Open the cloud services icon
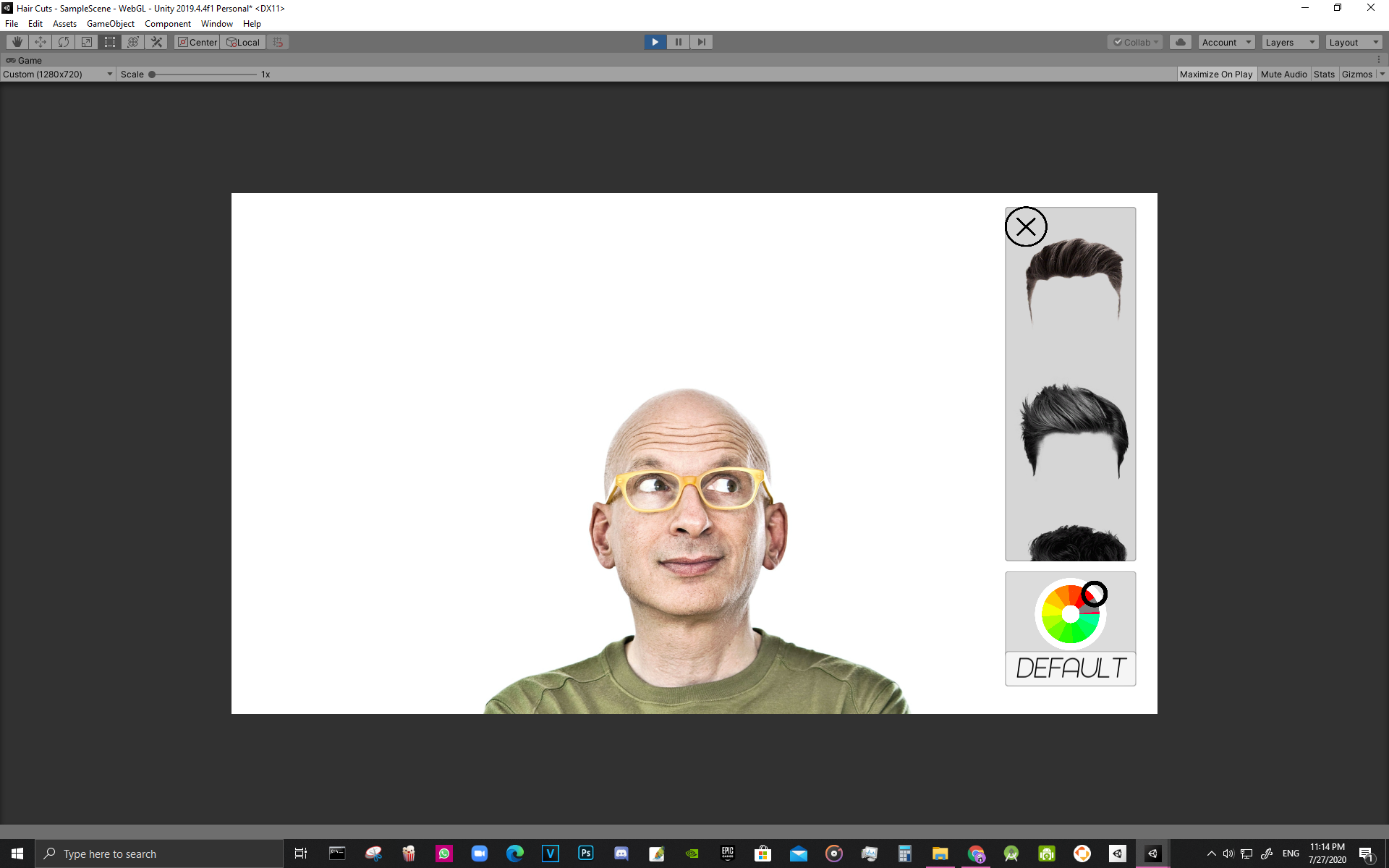Image resolution: width=1389 pixels, height=868 pixels. coord(1181,42)
